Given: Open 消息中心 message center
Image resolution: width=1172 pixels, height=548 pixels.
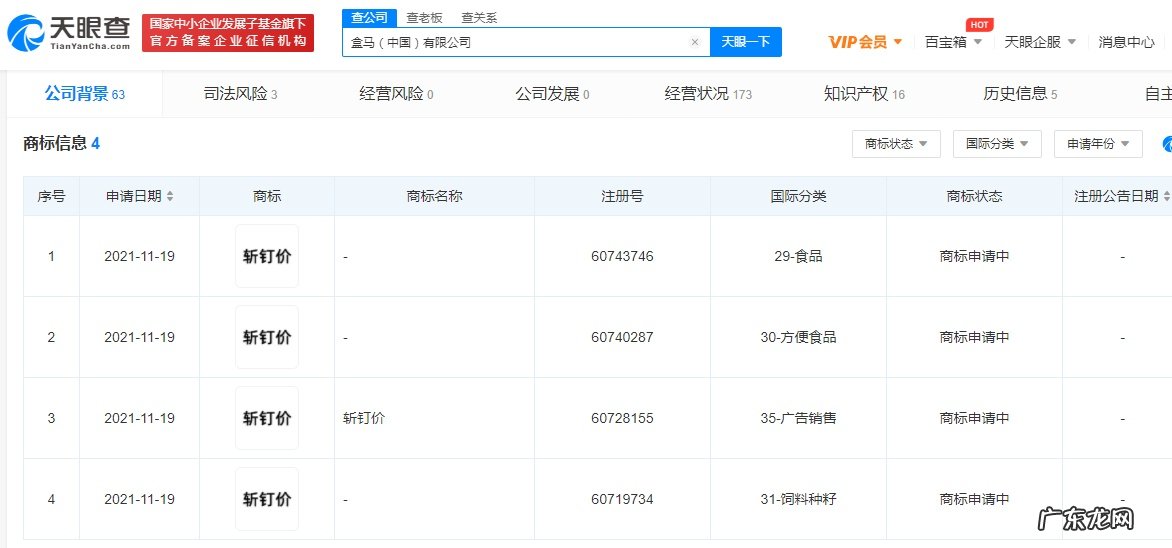Looking at the screenshot, I should pyautogui.click(x=1126, y=42).
